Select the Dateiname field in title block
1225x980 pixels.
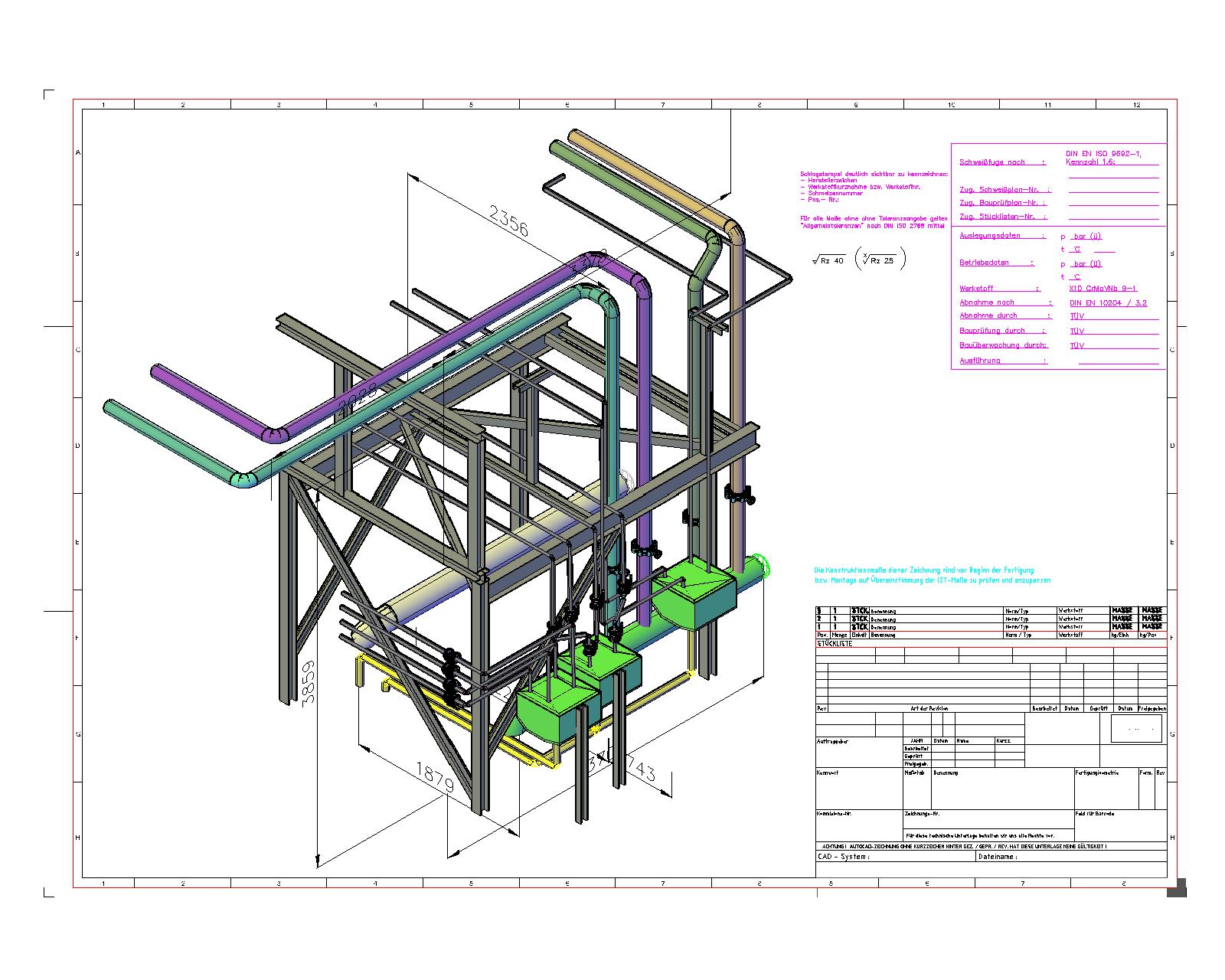[998, 857]
